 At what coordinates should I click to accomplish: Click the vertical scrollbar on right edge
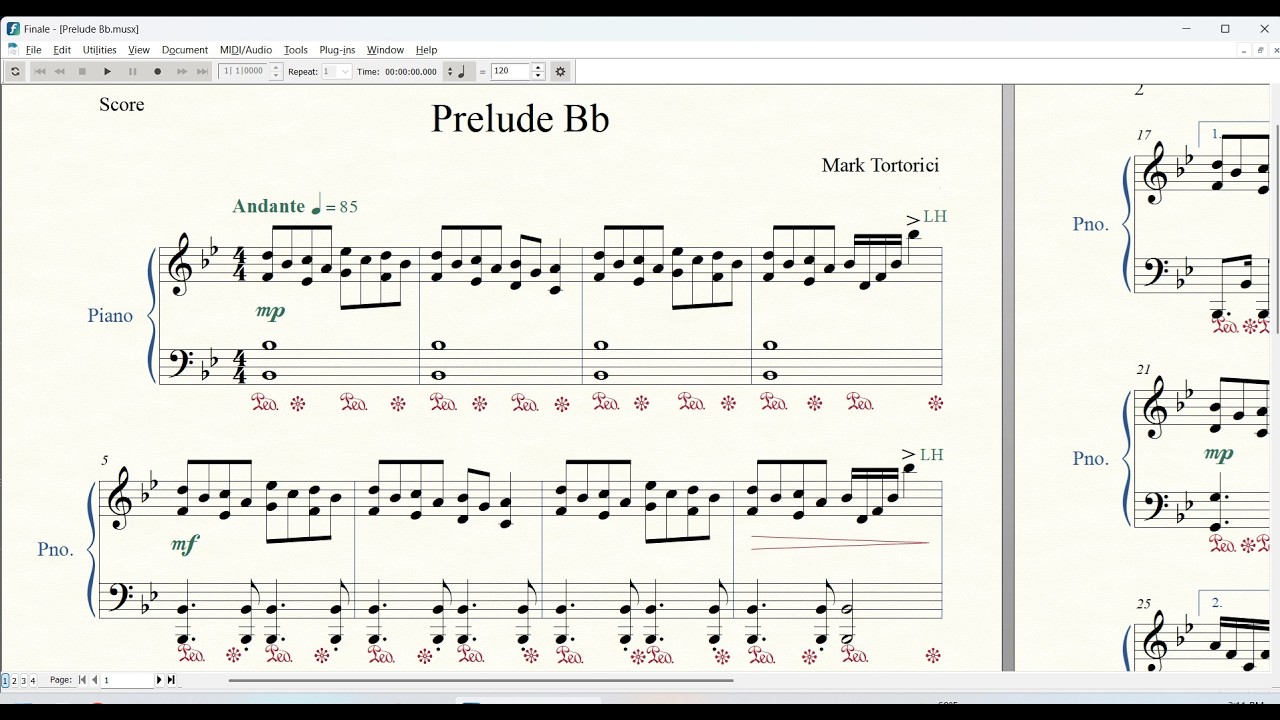1277,229
